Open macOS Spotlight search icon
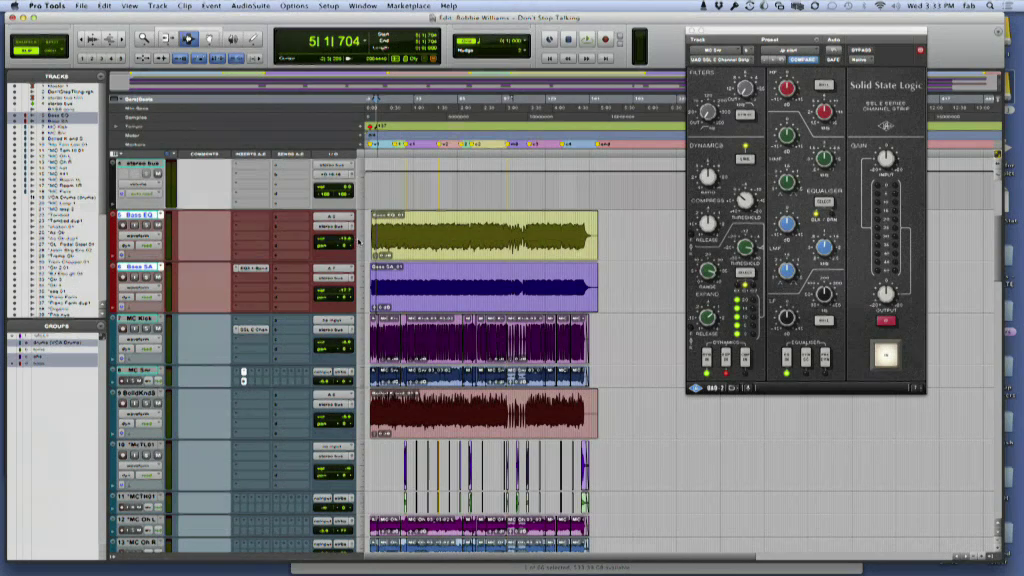 pos(990,6)
